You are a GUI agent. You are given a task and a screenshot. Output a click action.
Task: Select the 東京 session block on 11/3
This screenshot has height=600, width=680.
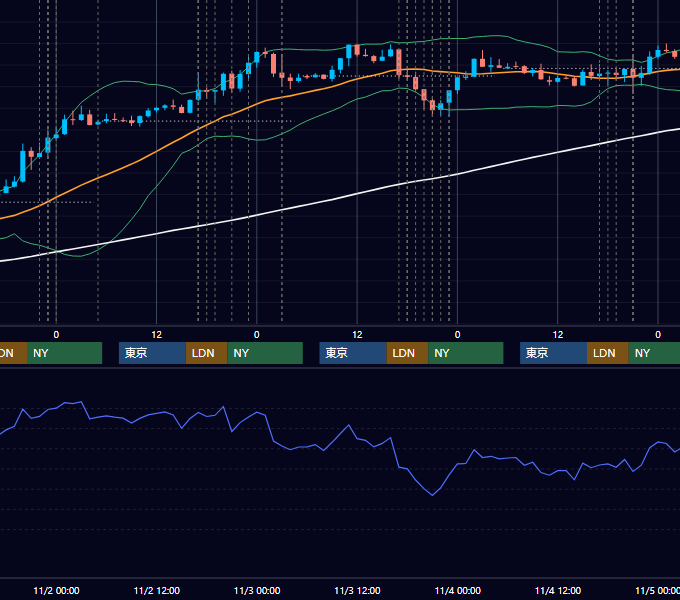(x=353, y=353)
